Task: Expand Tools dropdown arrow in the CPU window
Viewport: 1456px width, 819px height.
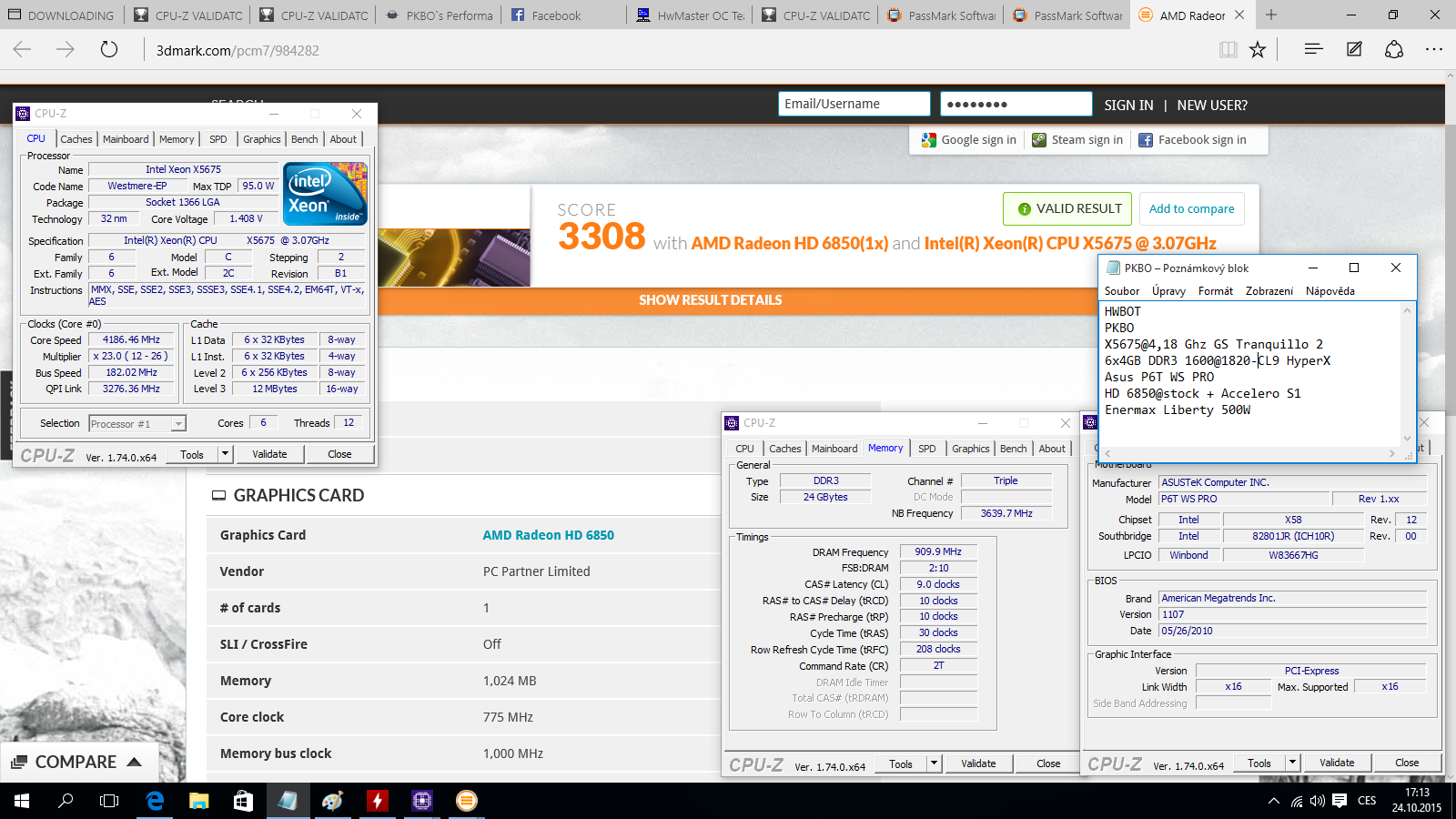Action: (225, 454)
